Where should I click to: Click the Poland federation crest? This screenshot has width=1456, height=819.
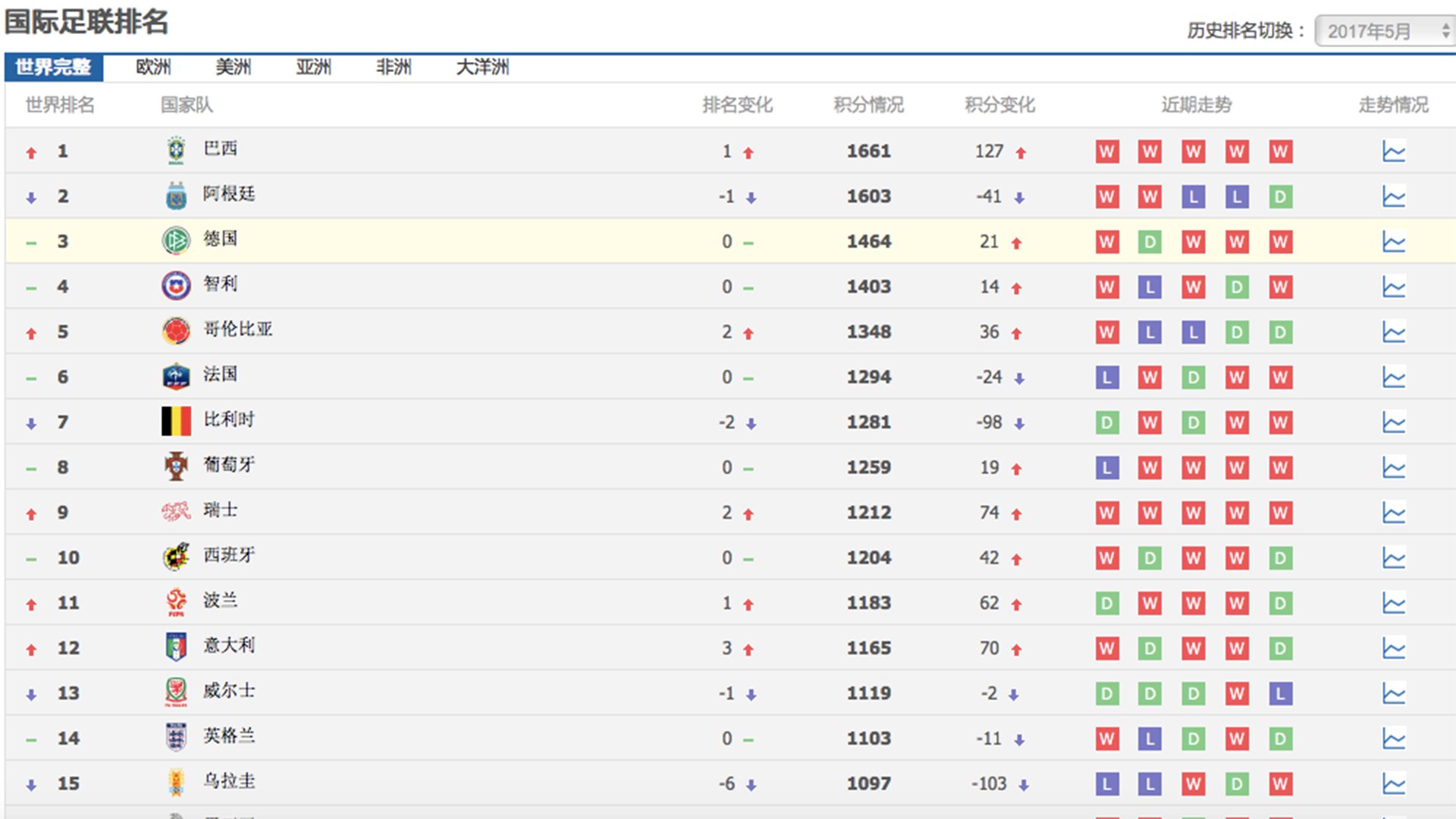pos(175,602)
